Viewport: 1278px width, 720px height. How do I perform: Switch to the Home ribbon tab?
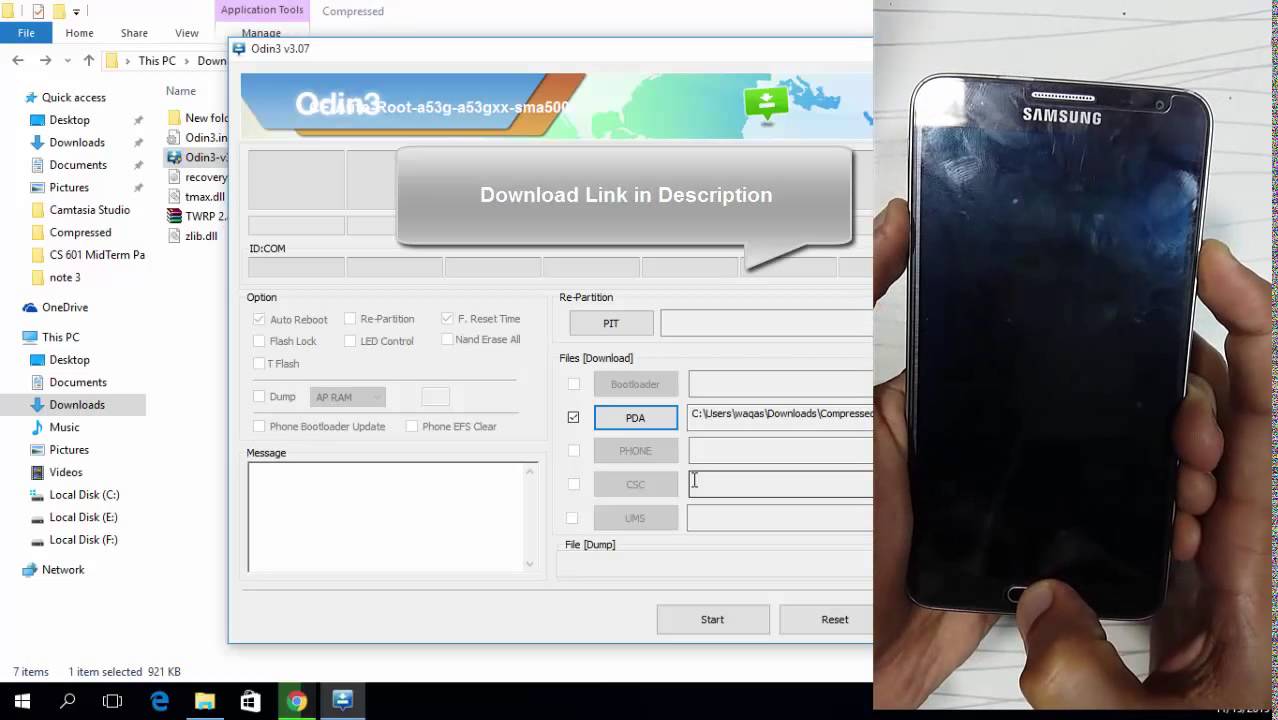tap(79, 33)
